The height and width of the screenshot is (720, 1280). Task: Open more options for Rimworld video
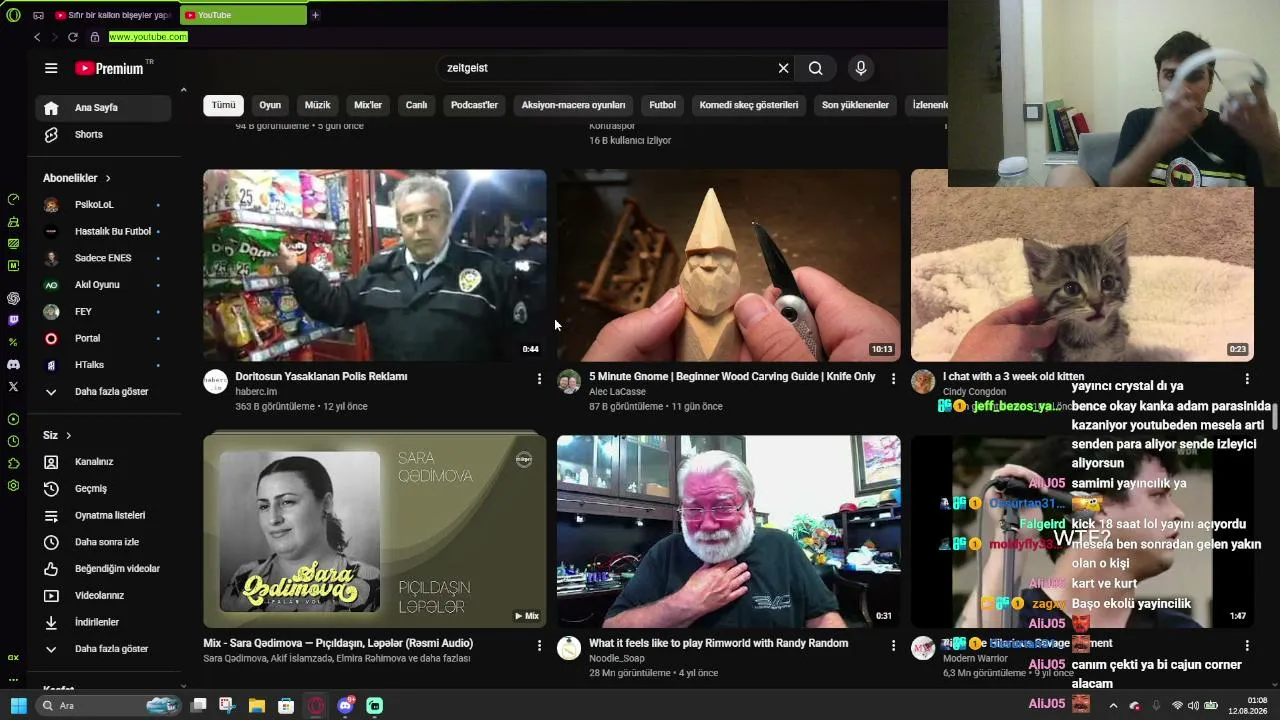click(x=893, y=646)
